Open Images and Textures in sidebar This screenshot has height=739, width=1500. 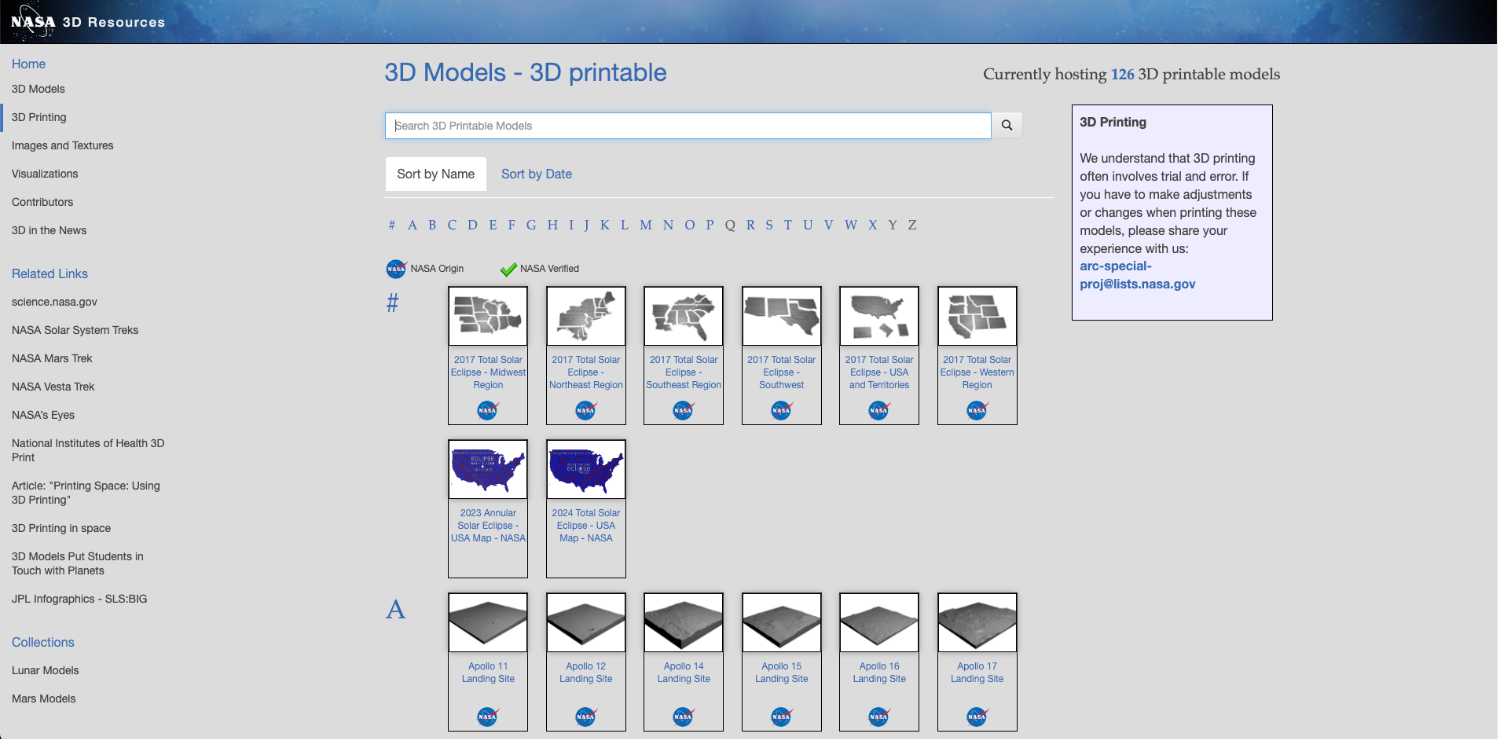click(x=62, y=146)
